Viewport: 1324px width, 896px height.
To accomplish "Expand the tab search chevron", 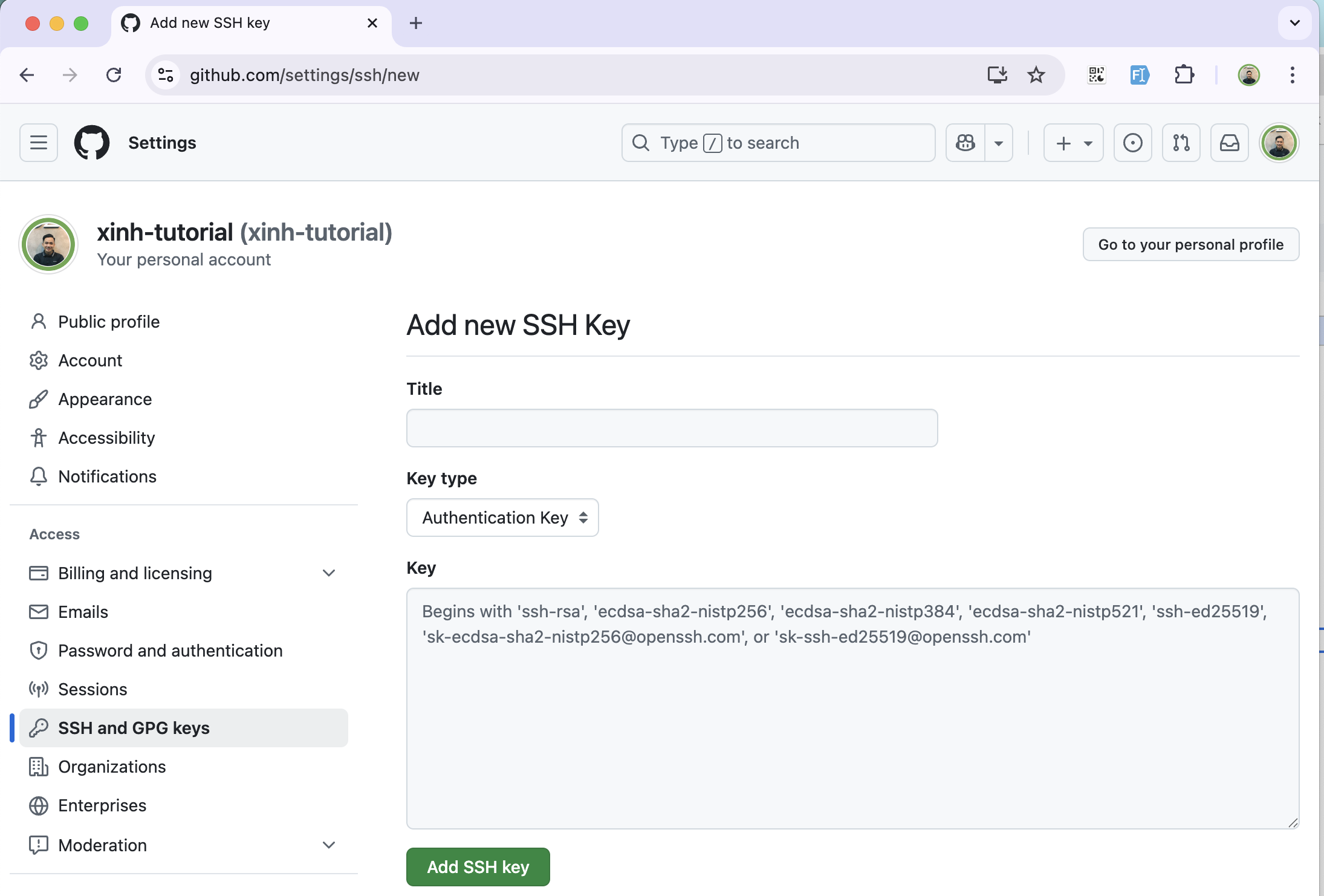I will tap(1295, 23).
